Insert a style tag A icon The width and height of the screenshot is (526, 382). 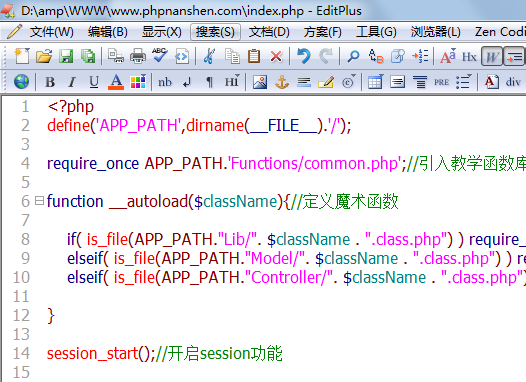[491, 82]
